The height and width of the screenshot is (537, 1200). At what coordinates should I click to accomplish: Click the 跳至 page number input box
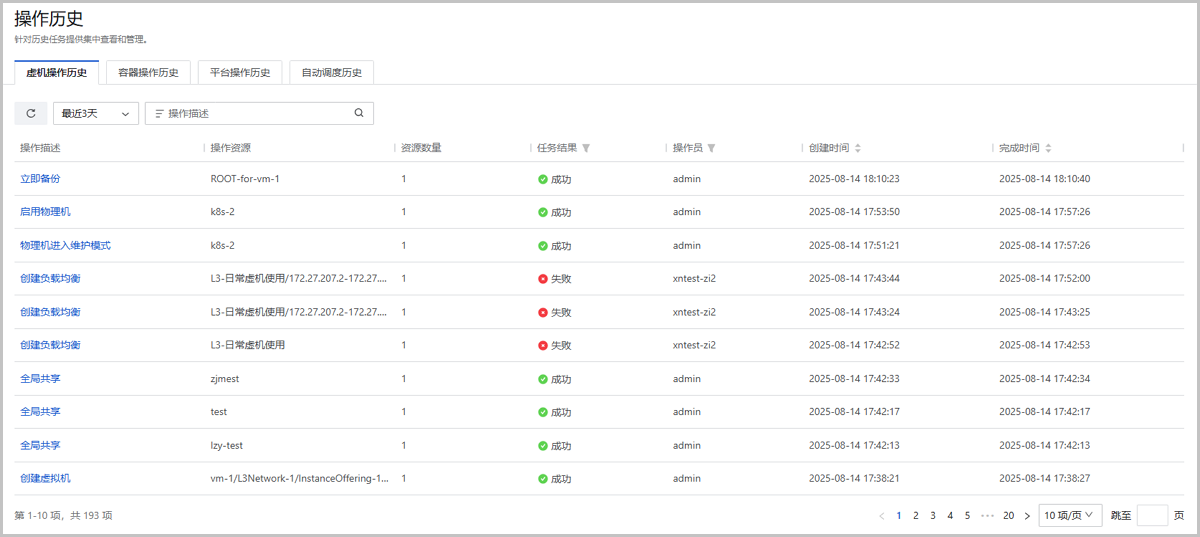pyautogui.click(x=1152, y=516)
